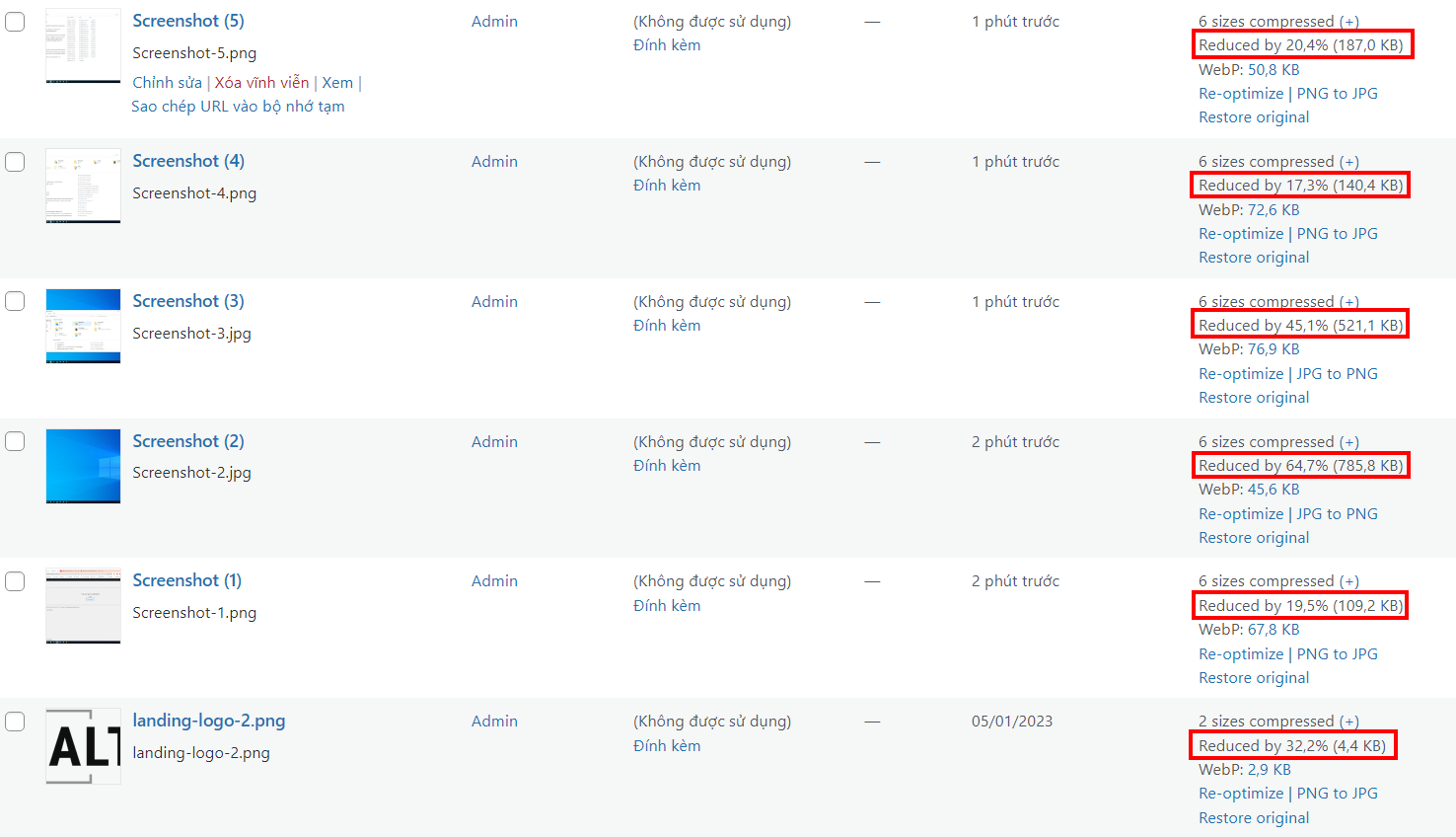Copy URL with Sao chép URL vào bộ nhớ tạm
Image resolution: width=1456 pixels, height=837 pixels.
[238, 106]
